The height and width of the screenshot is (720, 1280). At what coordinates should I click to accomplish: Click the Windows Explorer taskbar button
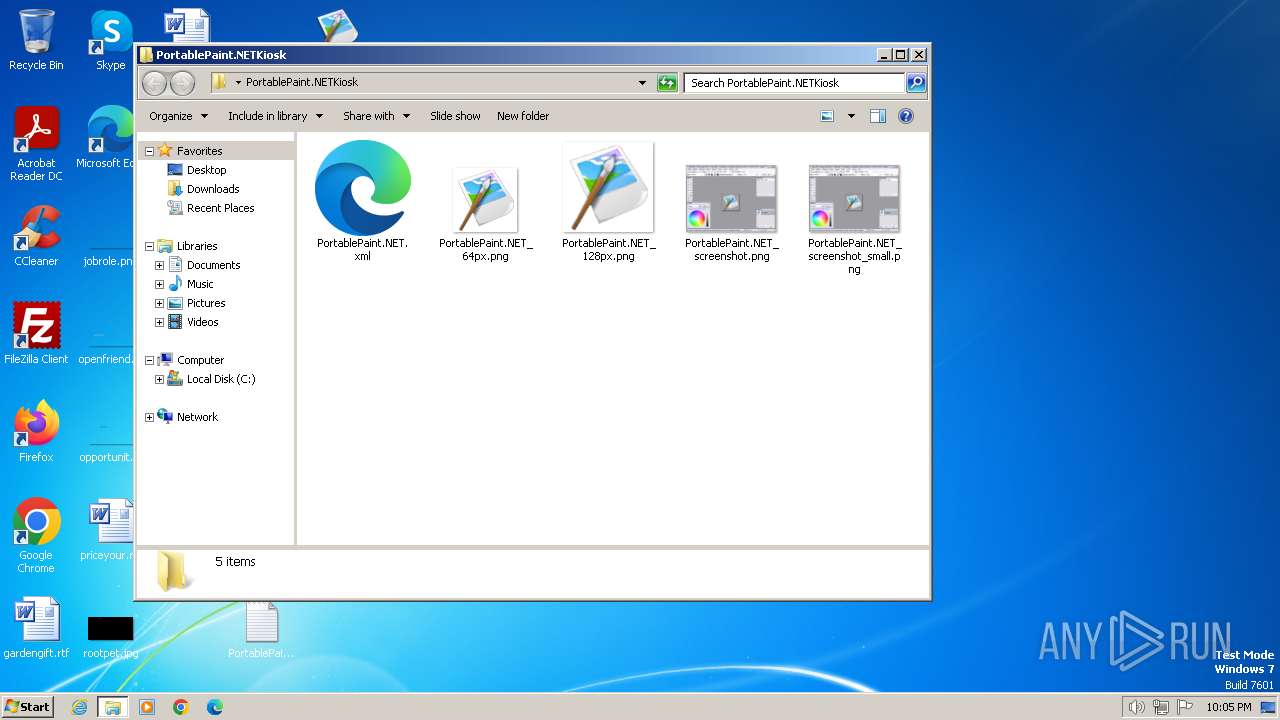[x=113, y=707]
